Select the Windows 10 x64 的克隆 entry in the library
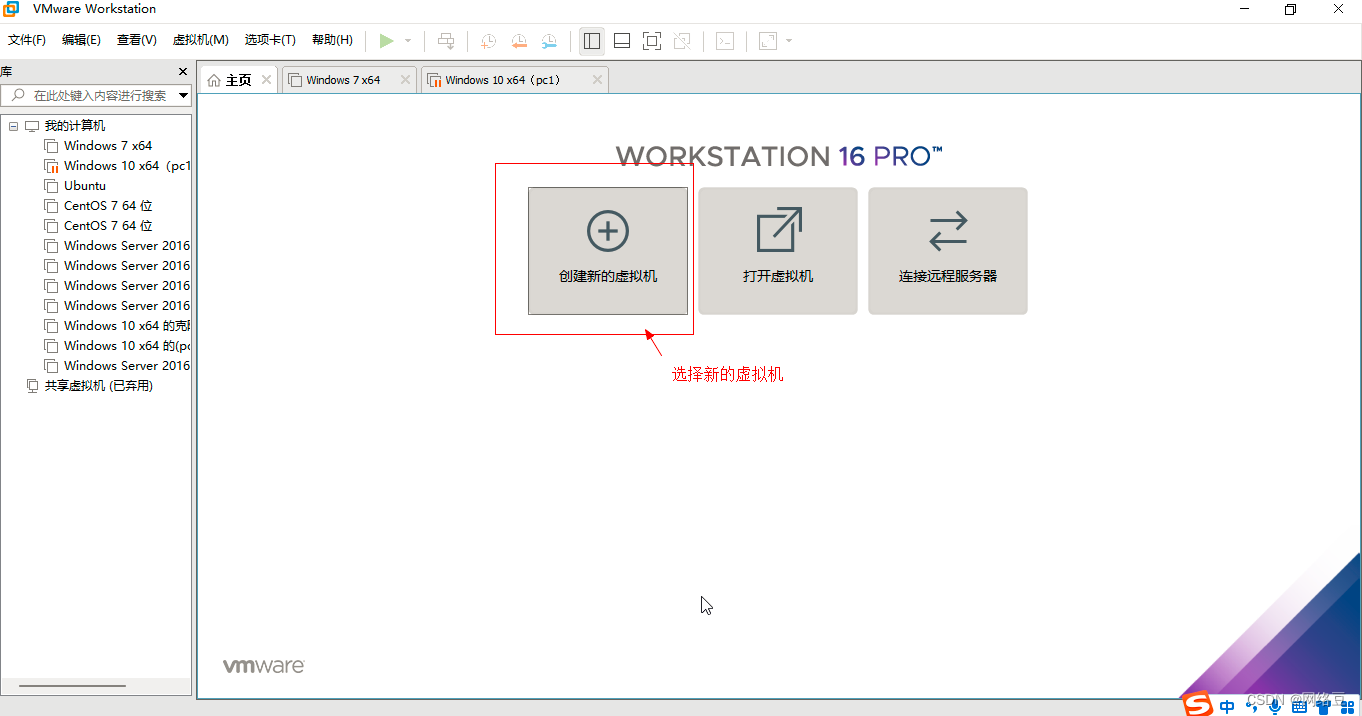This screenshot has height=716, width=1362. click(x=127, y=326)
